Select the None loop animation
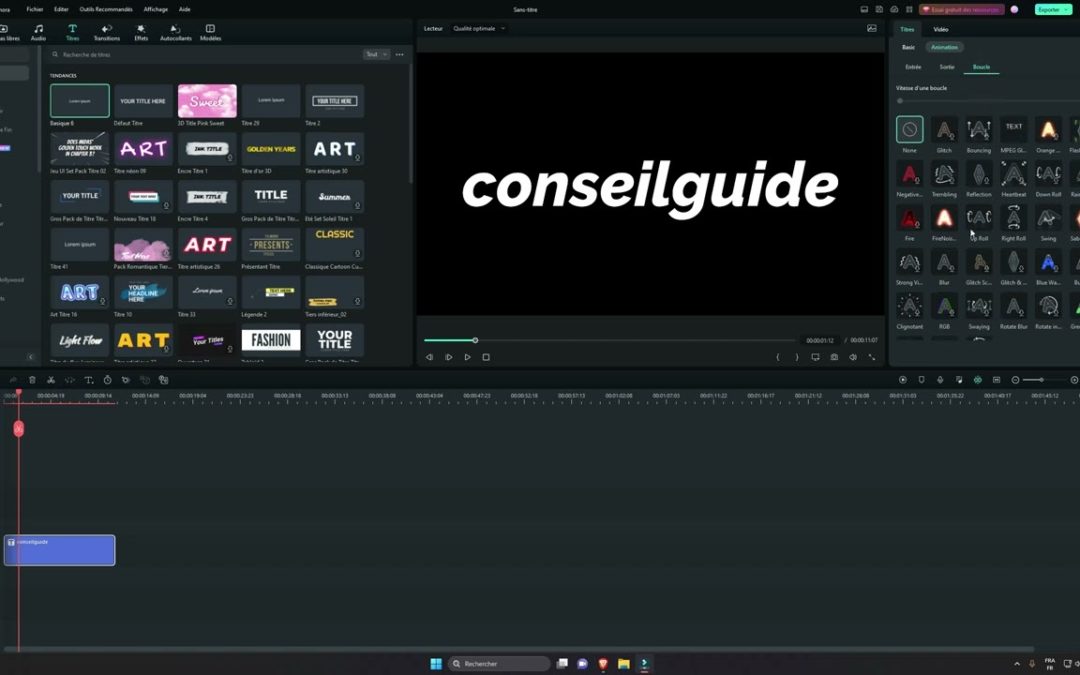This screenshot has height=675, width=1080. (x=909, y=129)
